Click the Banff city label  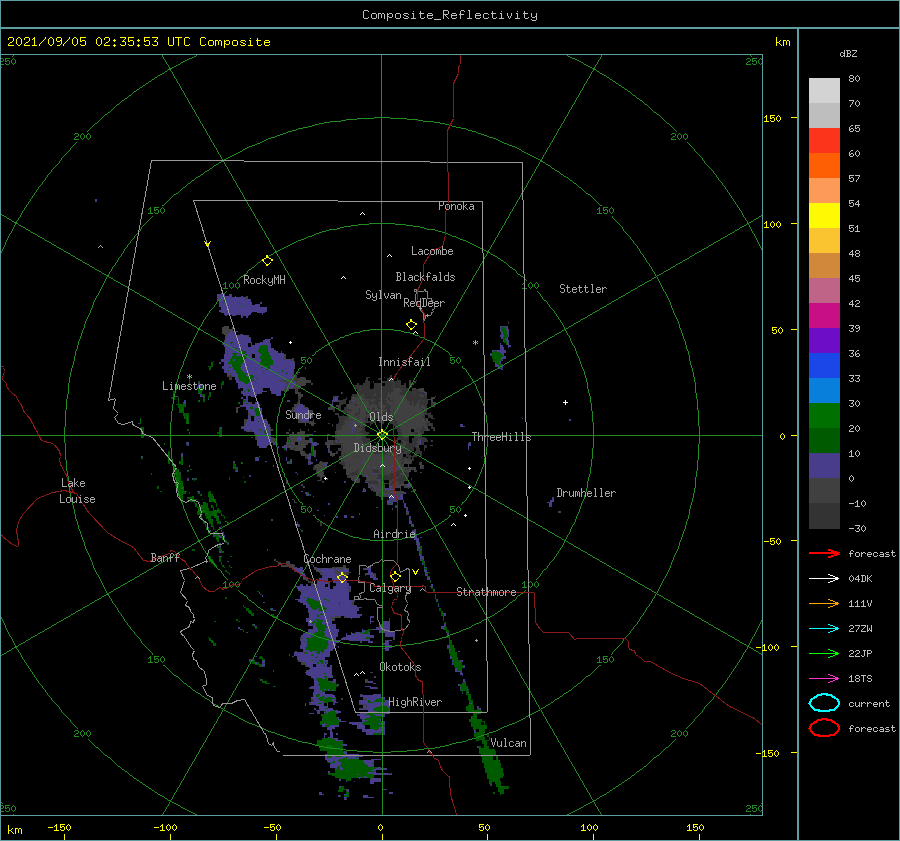(x=165, y=557)
